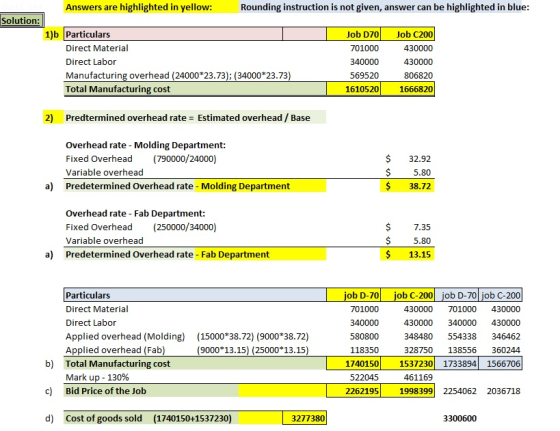Screen dimensions: 560x431
Task: Select the '(15000*38.72) (9000*38.72)' formula cell
Action: pos(252,336)
